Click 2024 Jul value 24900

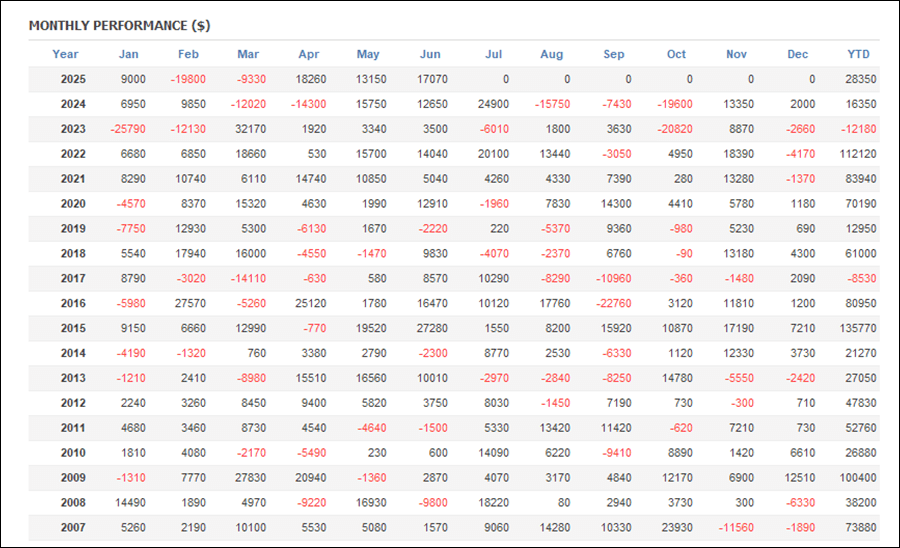(493, 104)
